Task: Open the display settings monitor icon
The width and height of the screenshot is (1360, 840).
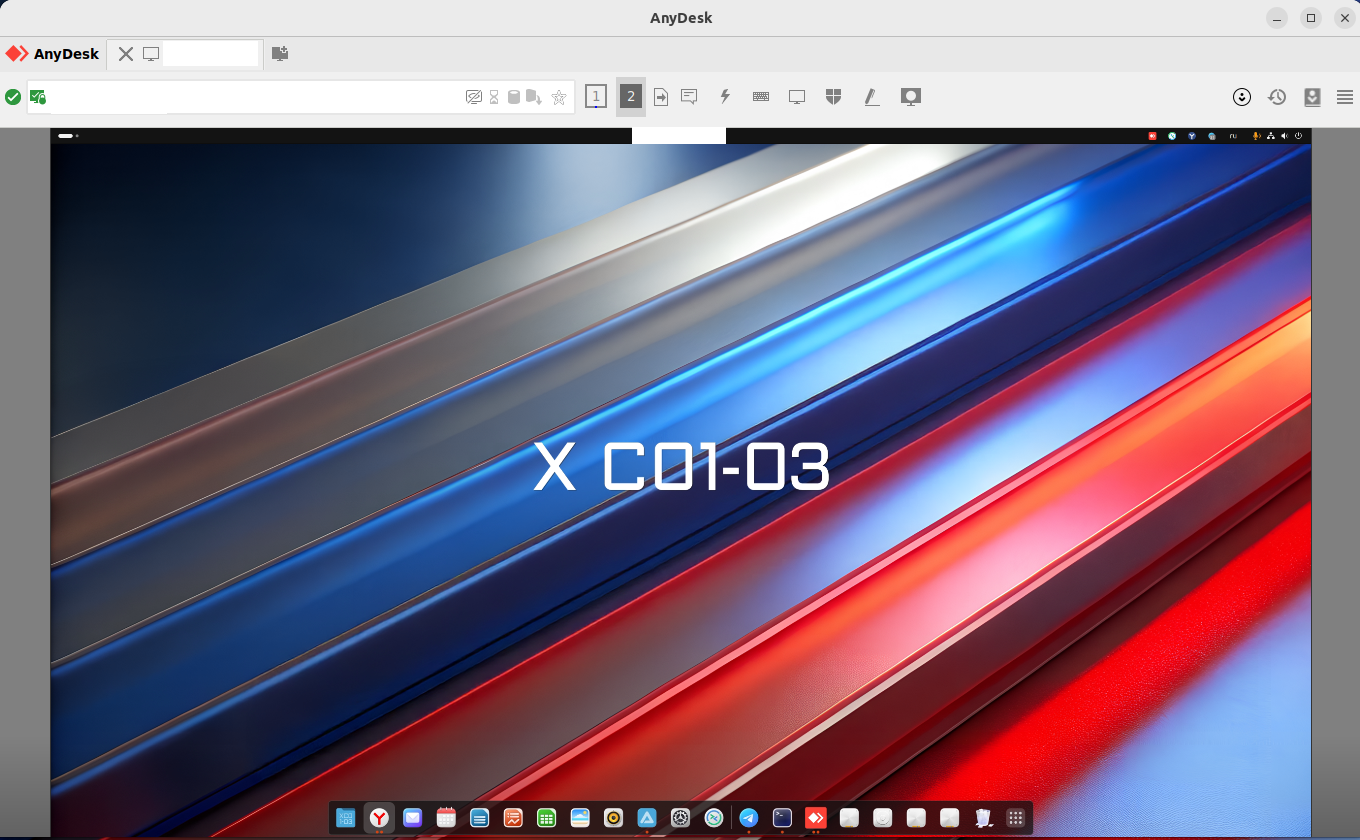Action: point(797,97)
